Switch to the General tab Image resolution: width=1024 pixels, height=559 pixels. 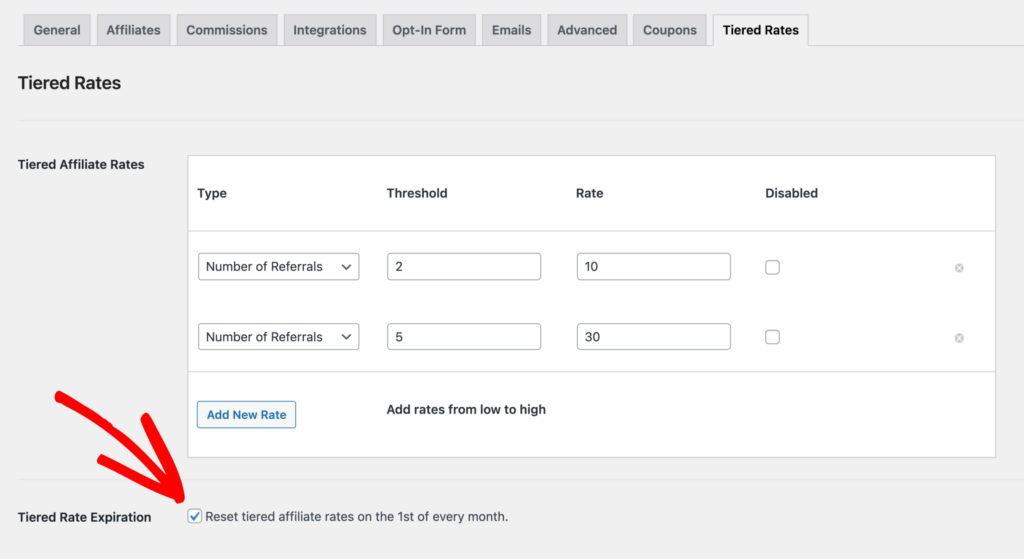pyautogui.click(x=57, y=30)
